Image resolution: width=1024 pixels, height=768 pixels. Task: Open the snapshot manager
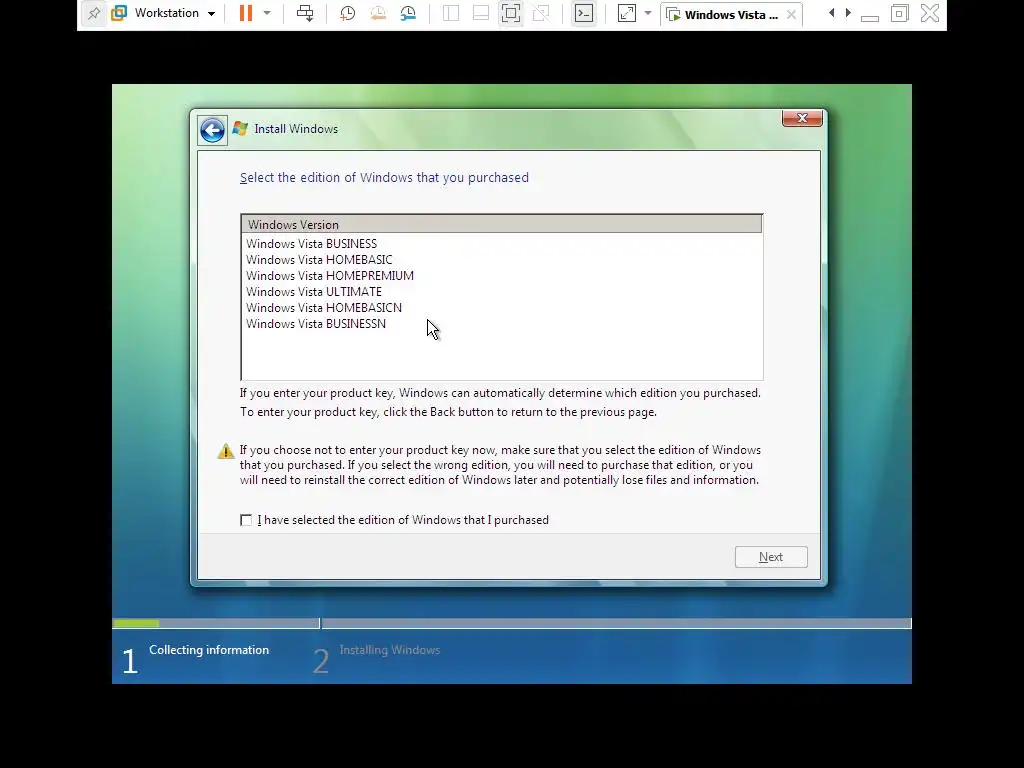(x=408, y=13)
